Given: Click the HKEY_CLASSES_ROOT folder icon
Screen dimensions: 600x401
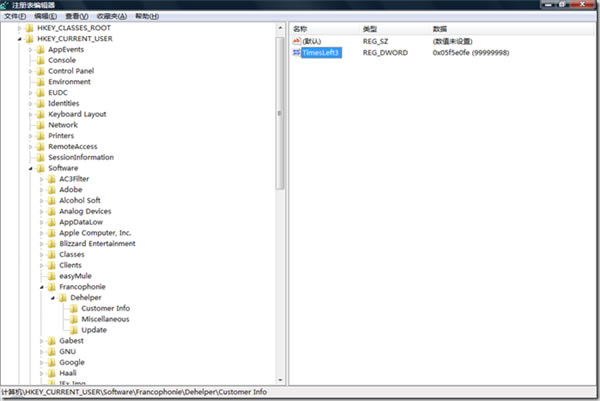Looking at the screenshot, I should [29, 28].
